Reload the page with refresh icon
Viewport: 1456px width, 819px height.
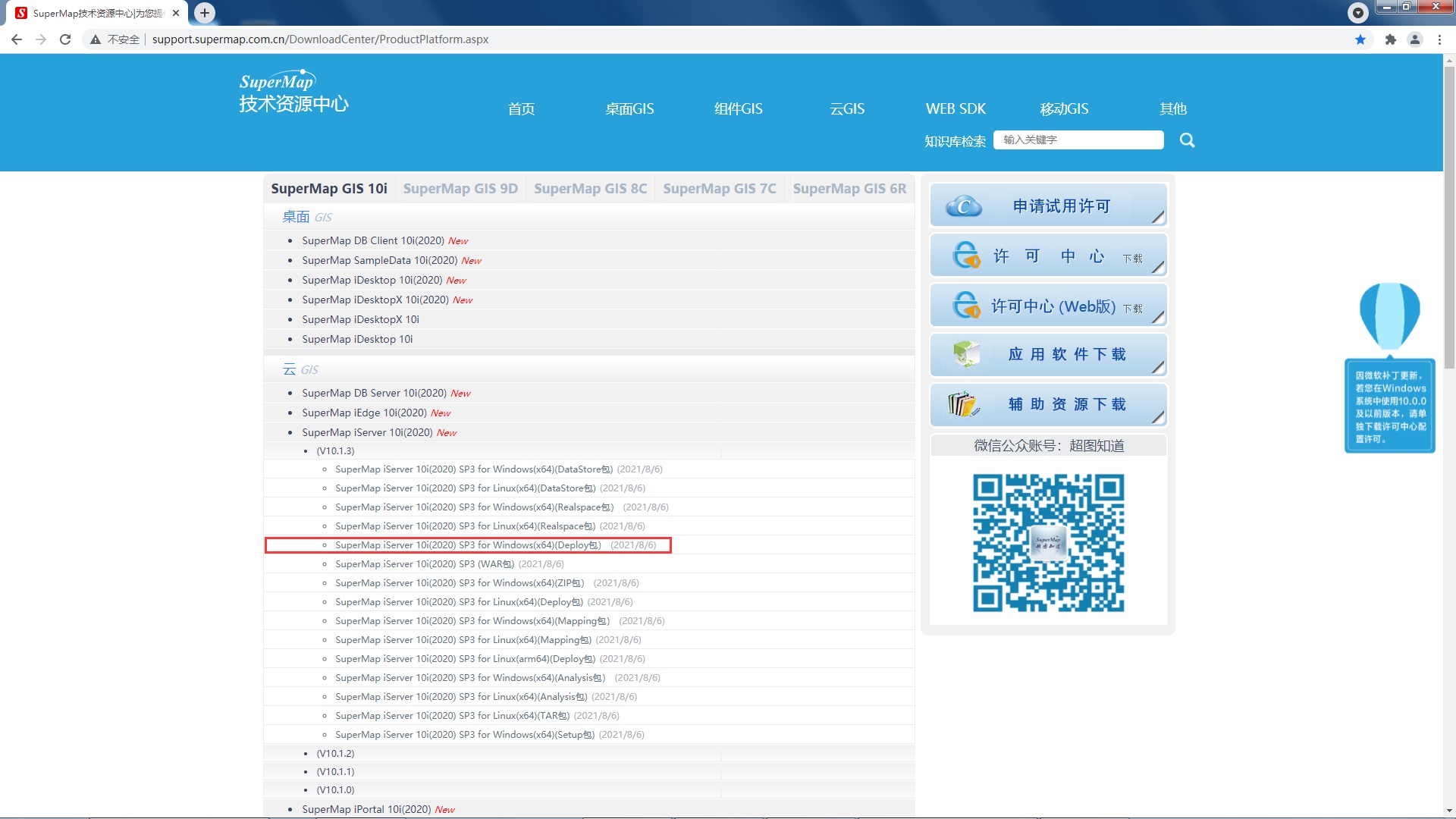(x=65, y=39)
